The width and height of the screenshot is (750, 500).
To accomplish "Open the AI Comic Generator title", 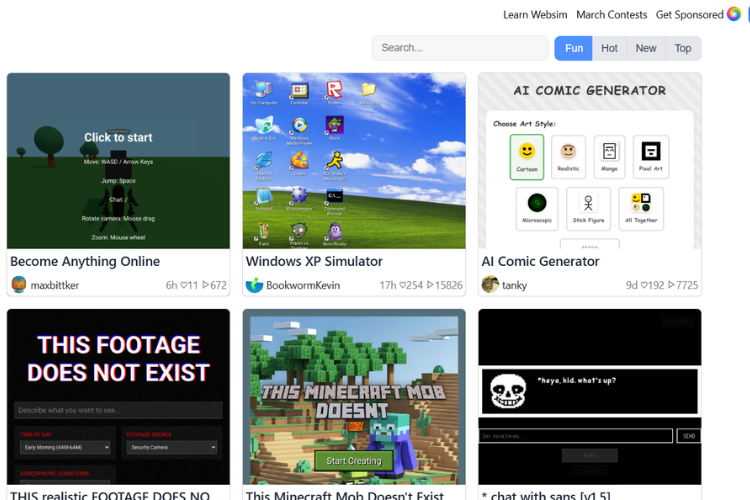I will click(540, 261).
